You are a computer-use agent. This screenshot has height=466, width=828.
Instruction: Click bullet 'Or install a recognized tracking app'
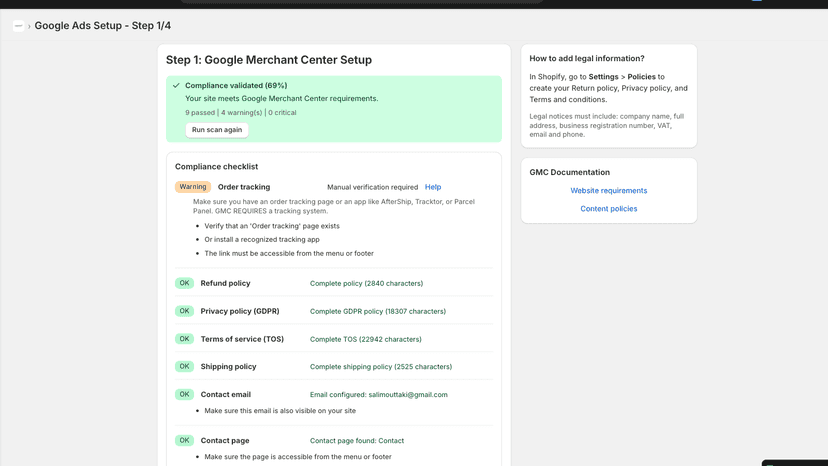tap(262, 239)
